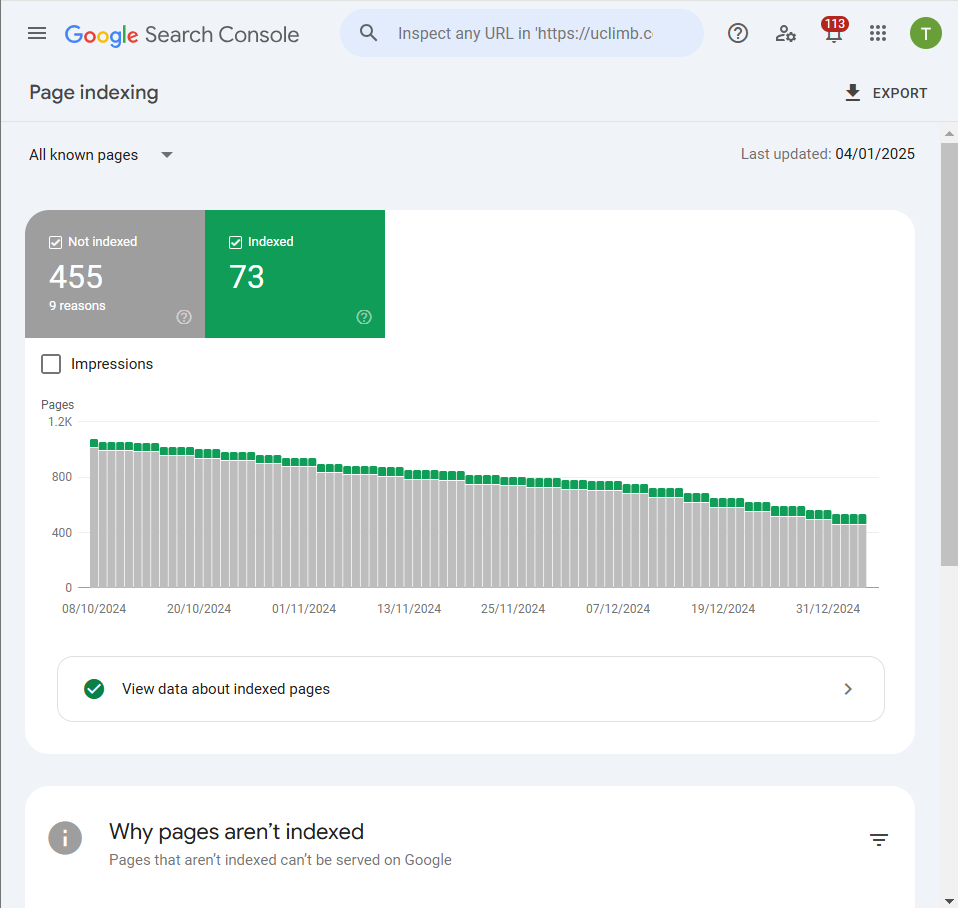Expand the All known pages dropdown
The height and width of the screenshot is (908, 958).
pos(101,155)
